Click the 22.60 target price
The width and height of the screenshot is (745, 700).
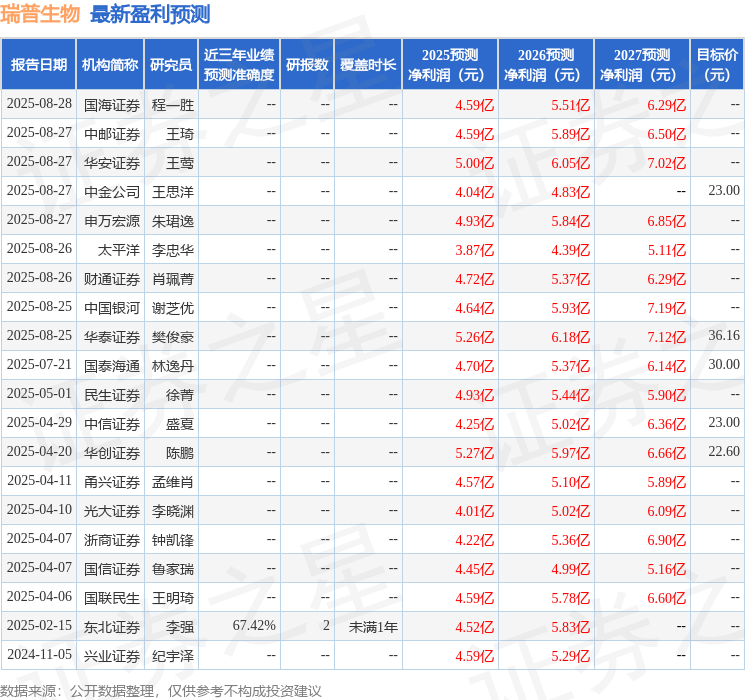[724, 451]
